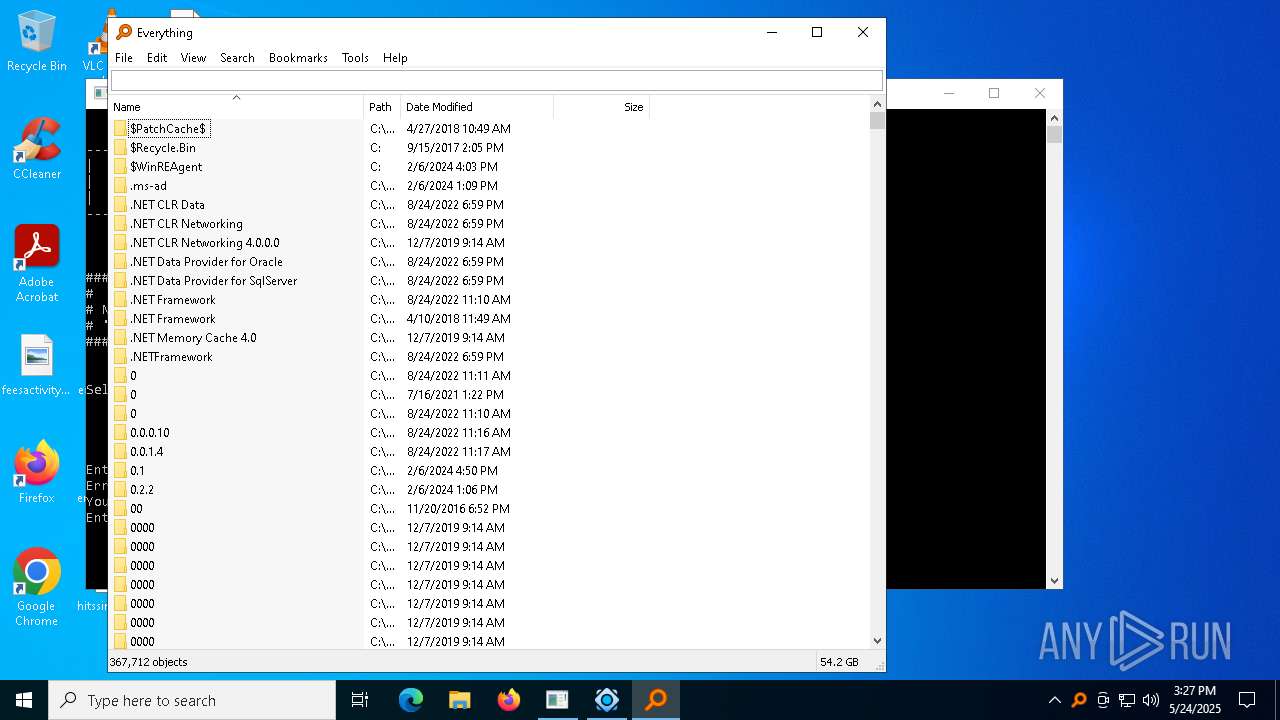
Task: Open Microsoft Edge from the taskbar
Action: click(x=411, y=700)
